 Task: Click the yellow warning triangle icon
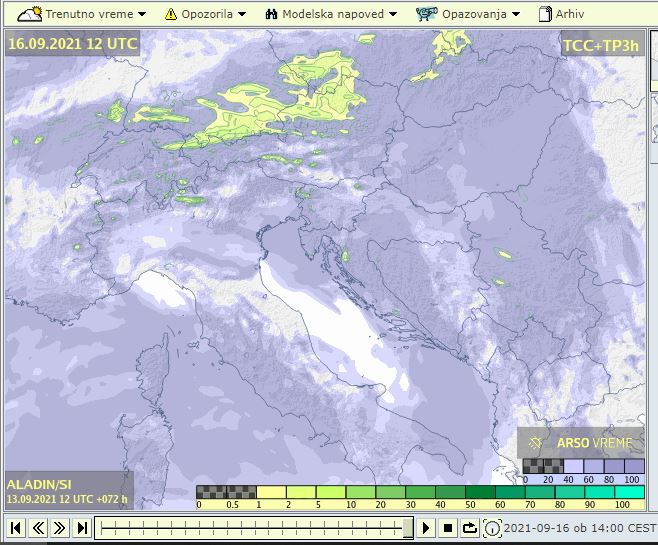pos(171,14)
